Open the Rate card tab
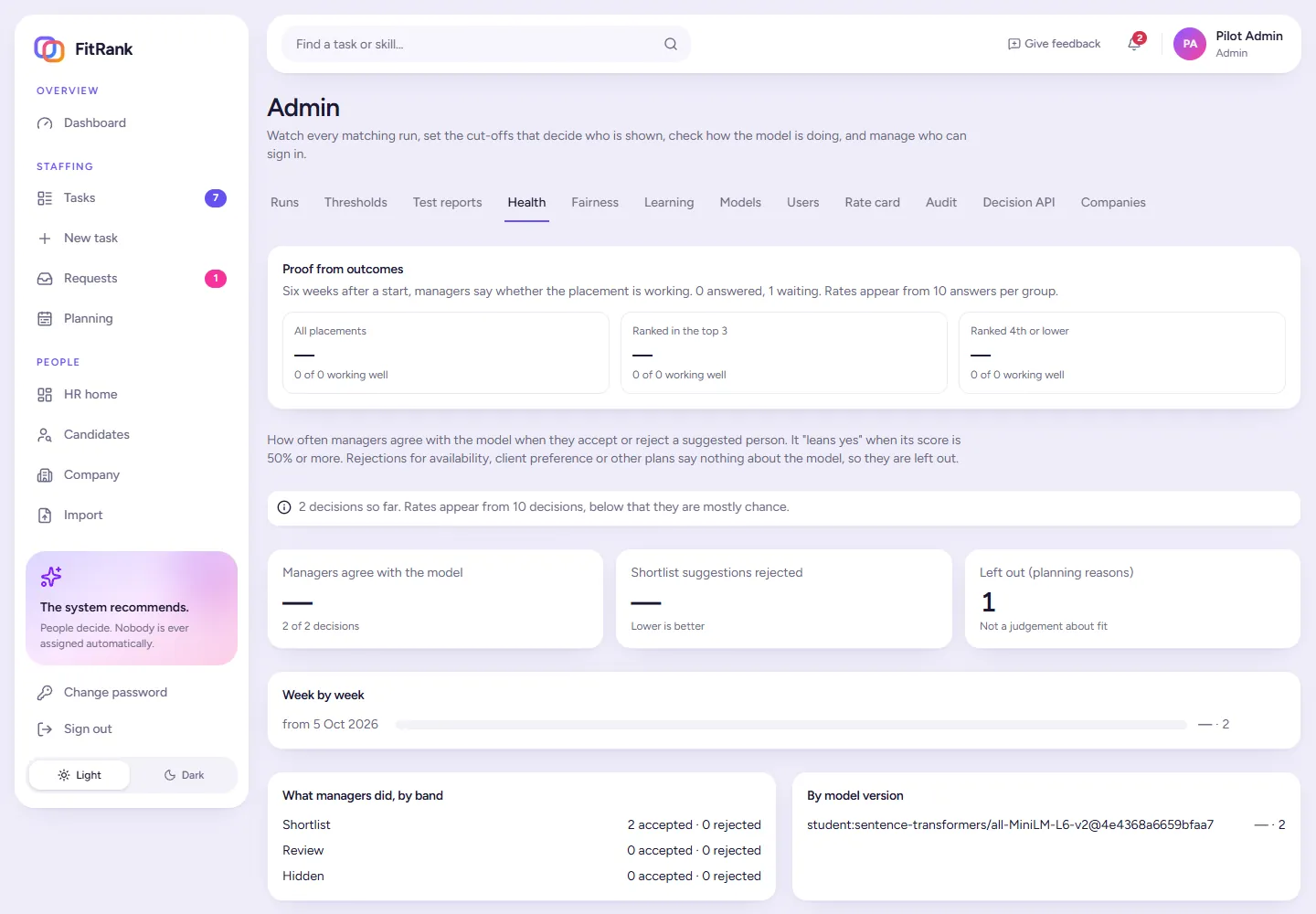Screen dimensions: 1316x914 (872, 203)
